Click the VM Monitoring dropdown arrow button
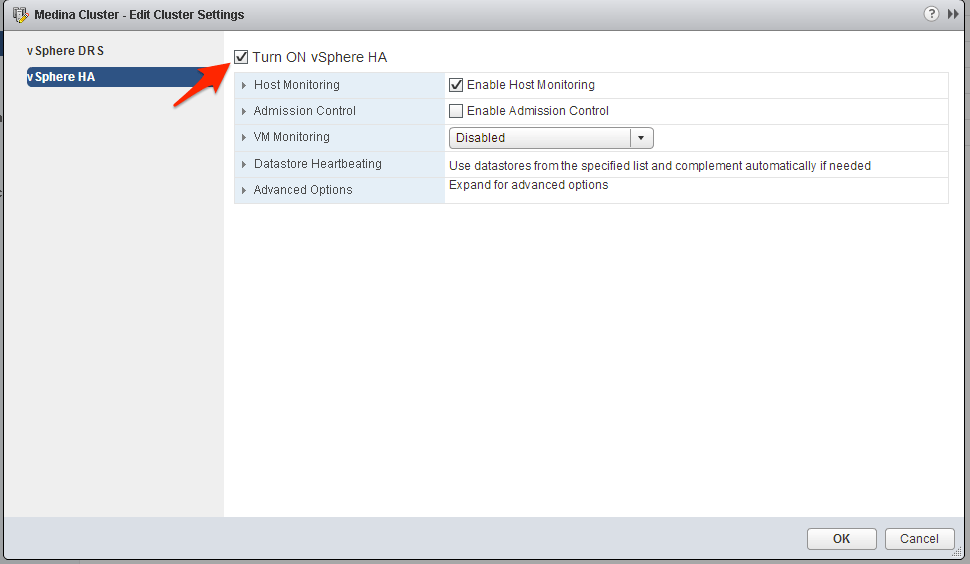Image resolution: width=970 pixels, height=564 pixels. [x=641, y=138]
